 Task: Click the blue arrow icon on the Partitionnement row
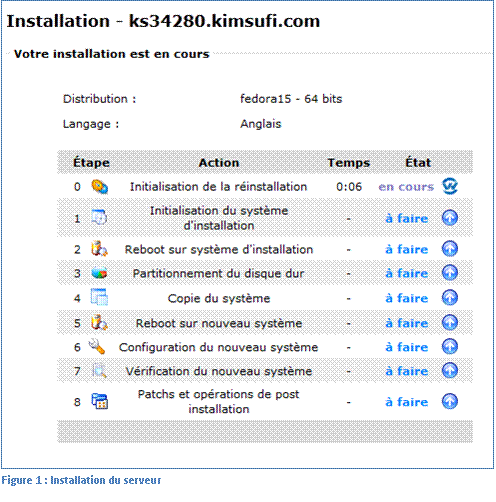[x=450, y=273]
